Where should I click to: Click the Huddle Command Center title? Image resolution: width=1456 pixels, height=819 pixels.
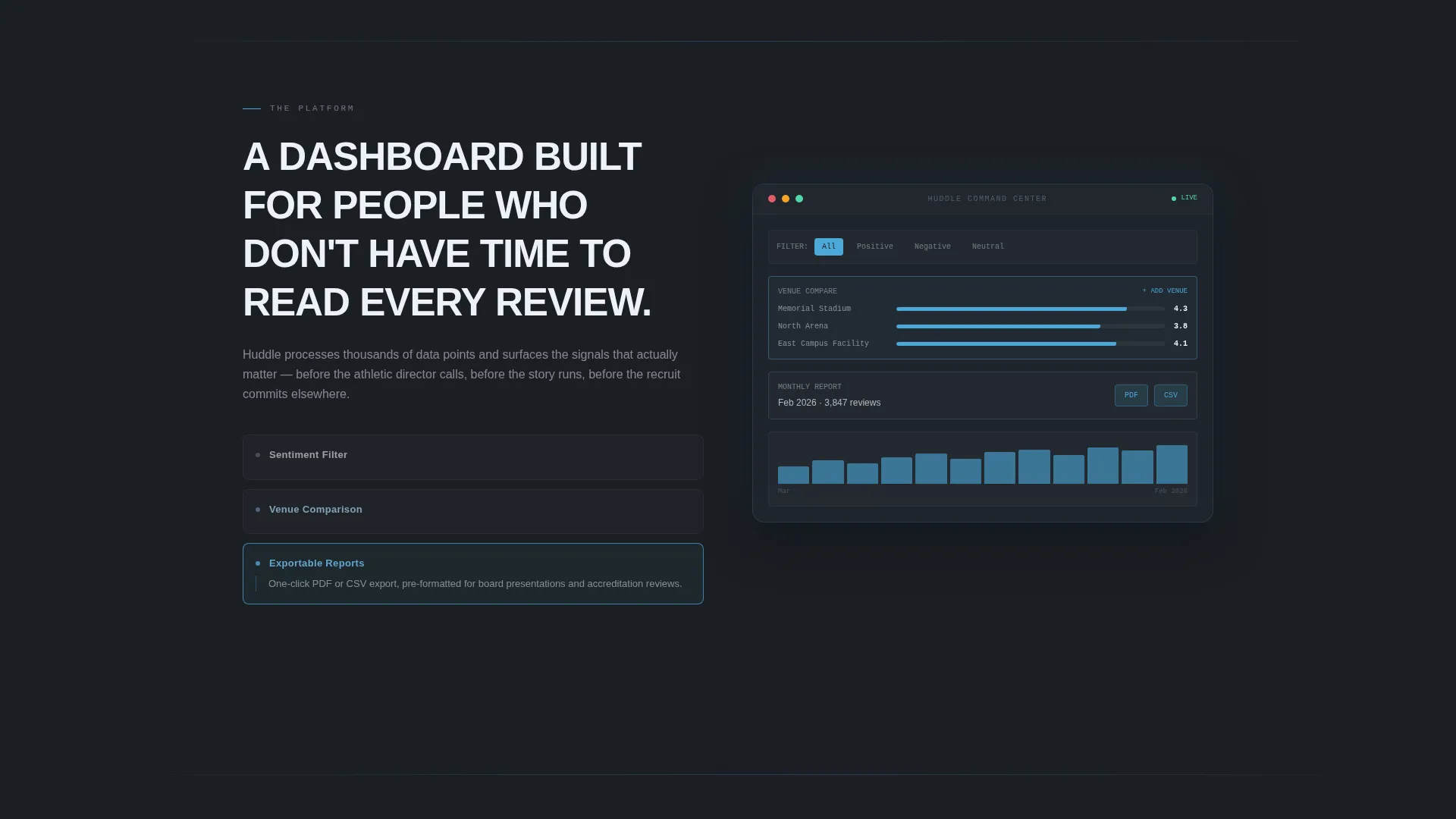(987, 199)
